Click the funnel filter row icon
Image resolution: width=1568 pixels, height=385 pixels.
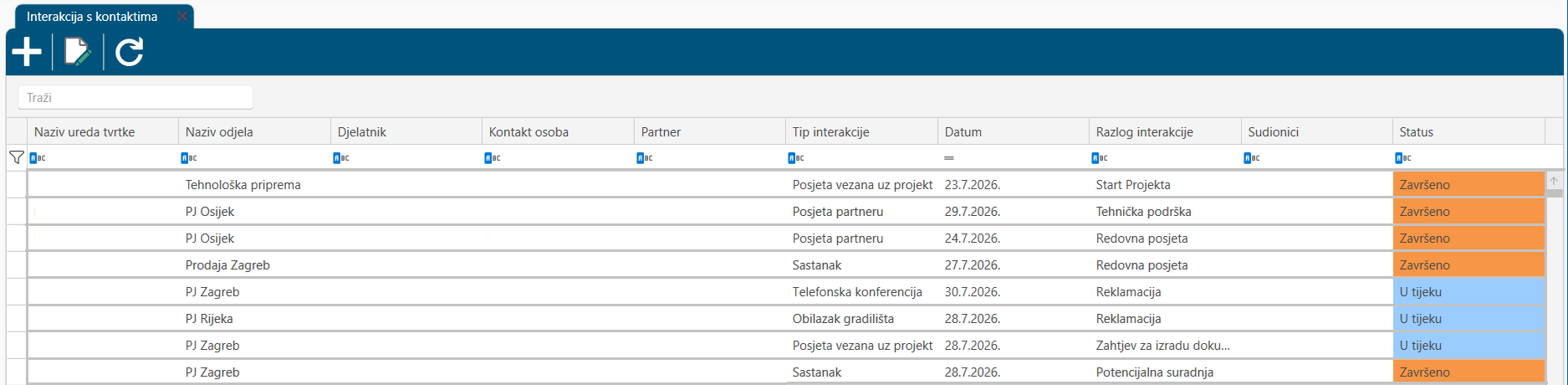click(x=16, y=157)
